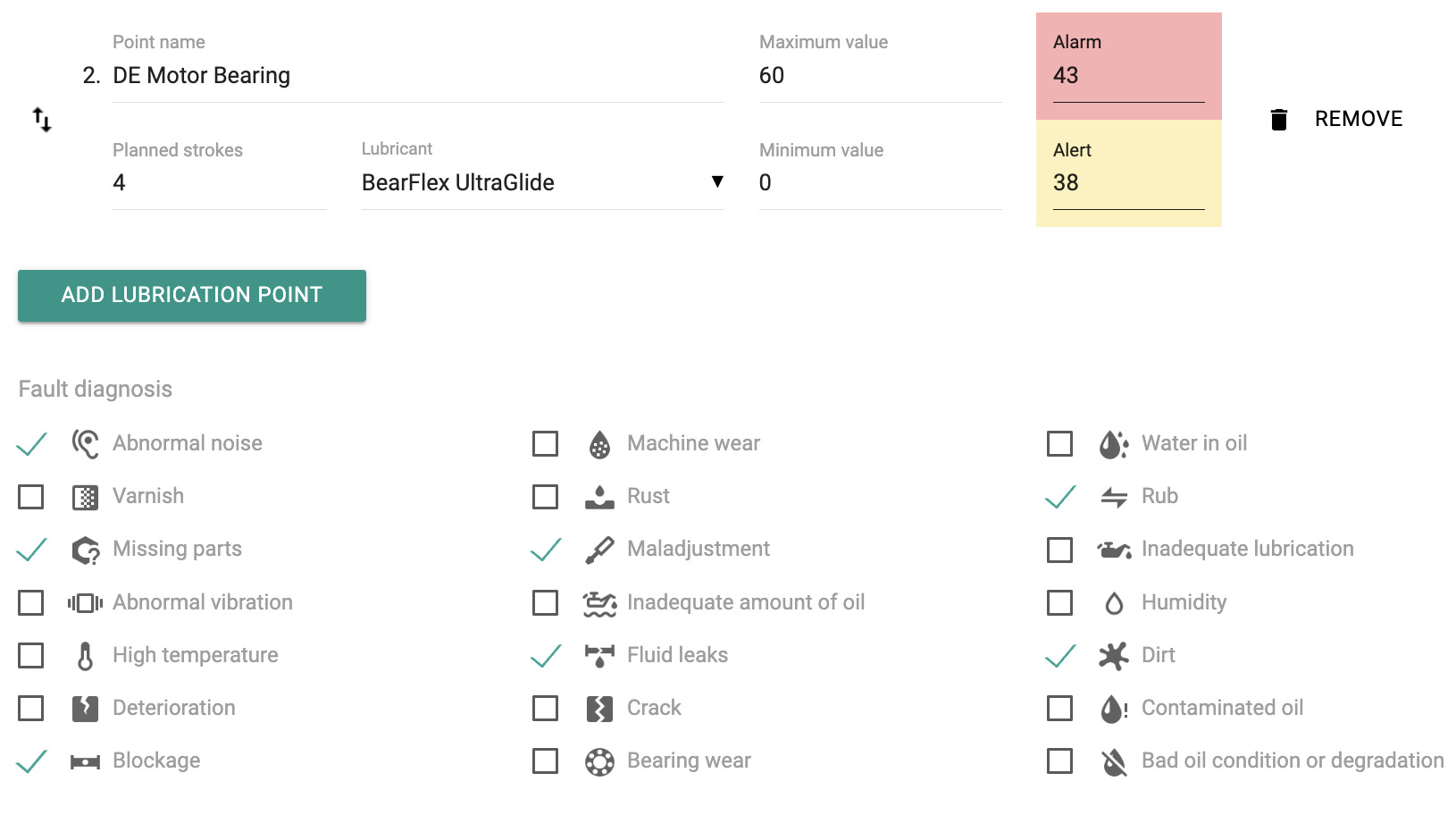Screen dimensions: 1456x815
Task: Click the High temperature thermometer icon
Action: (85, 656)
